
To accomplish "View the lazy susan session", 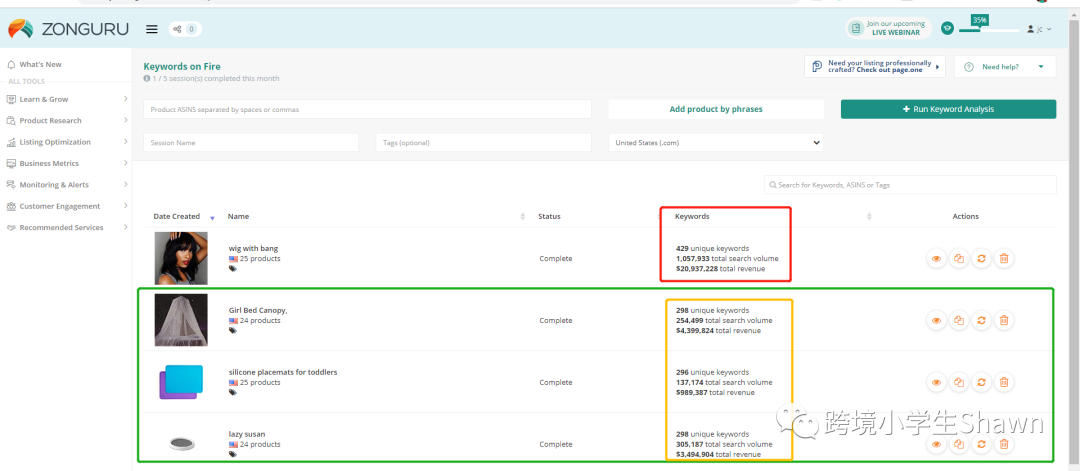I will pyautogui.click(x=936, y=444).
